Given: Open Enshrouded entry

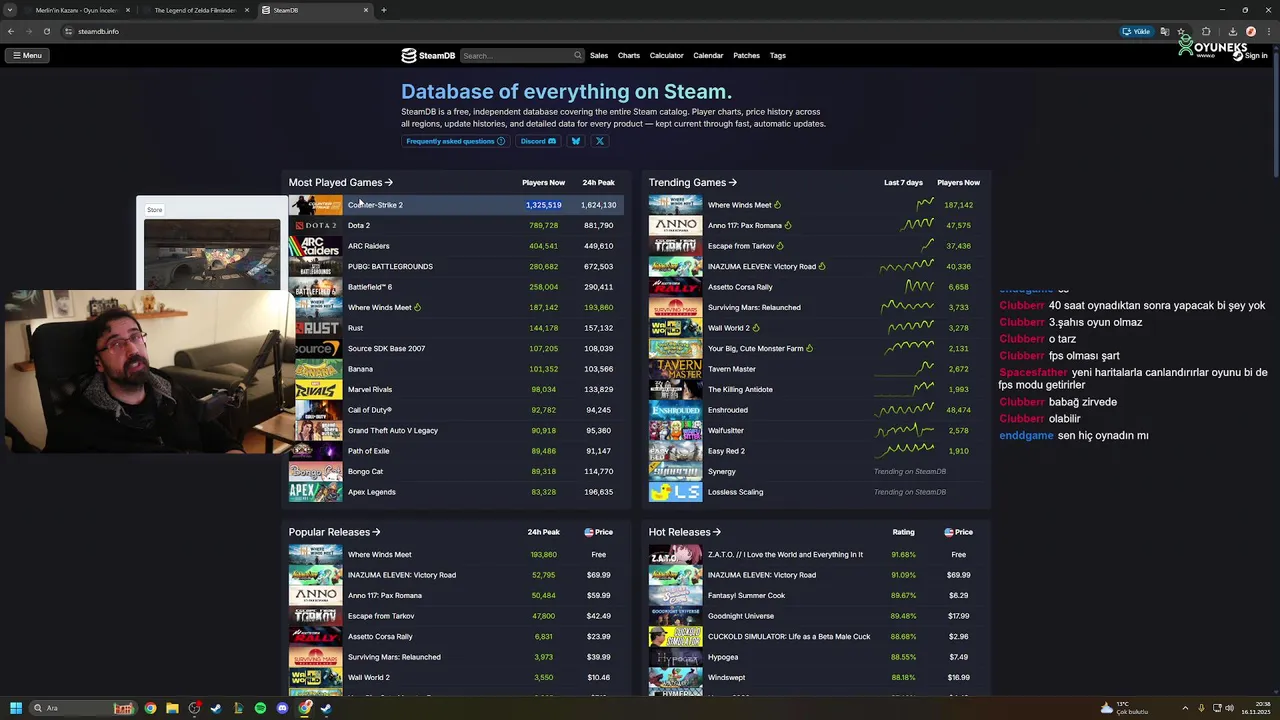Looking at the screenshot, I should pos(728,410).
